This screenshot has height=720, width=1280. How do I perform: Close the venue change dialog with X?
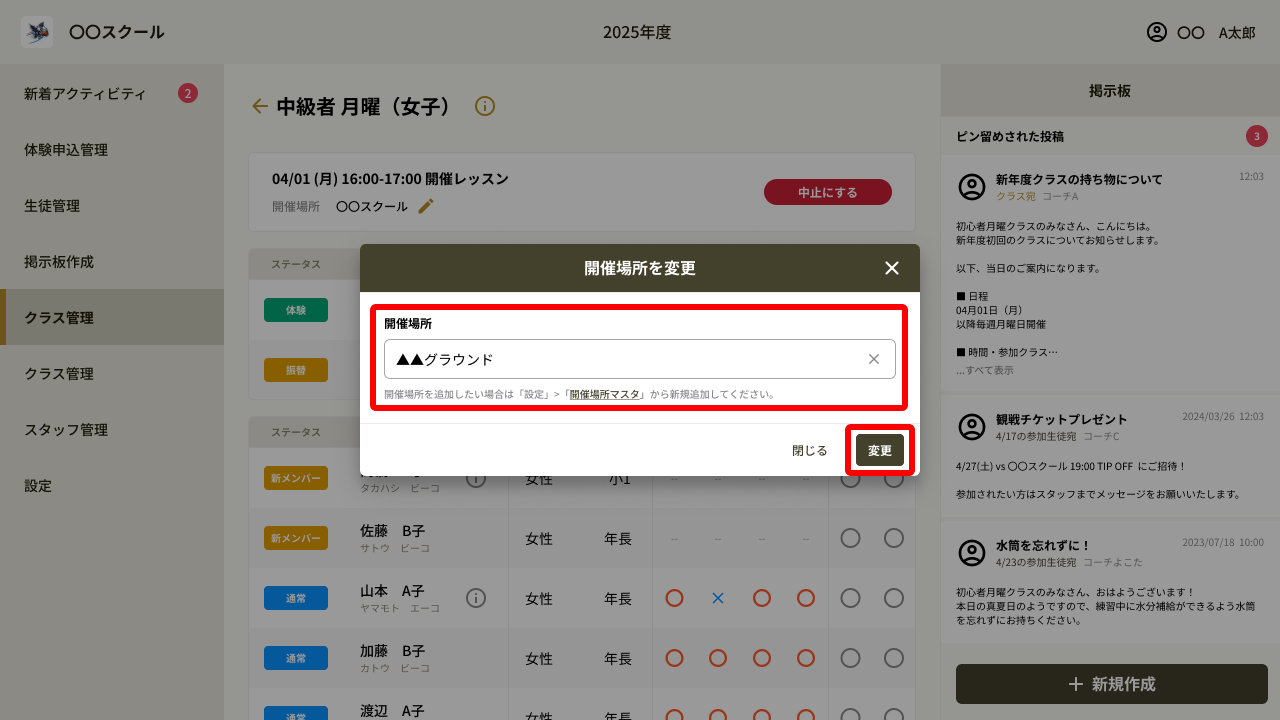[x=892, y=268]
